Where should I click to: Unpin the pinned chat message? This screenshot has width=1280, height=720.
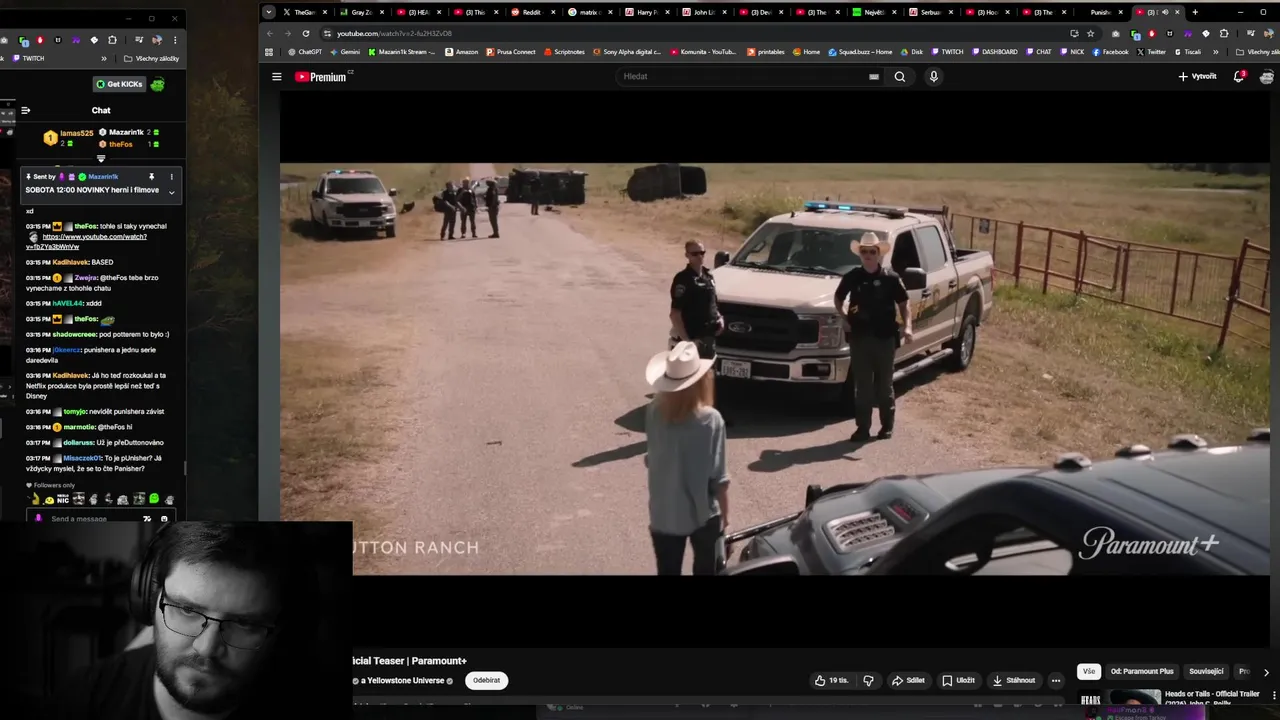(152, 177)
